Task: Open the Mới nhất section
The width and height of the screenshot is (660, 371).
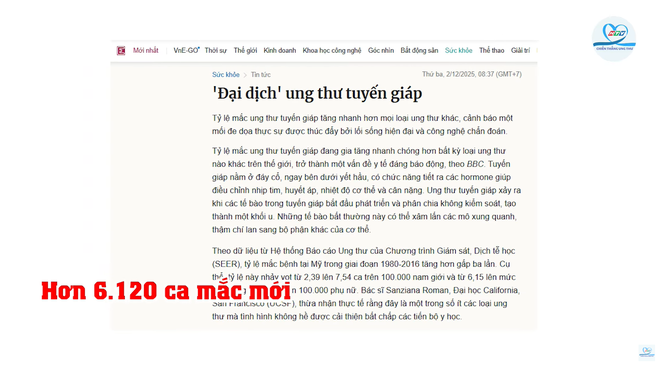Action: (146, 51)
